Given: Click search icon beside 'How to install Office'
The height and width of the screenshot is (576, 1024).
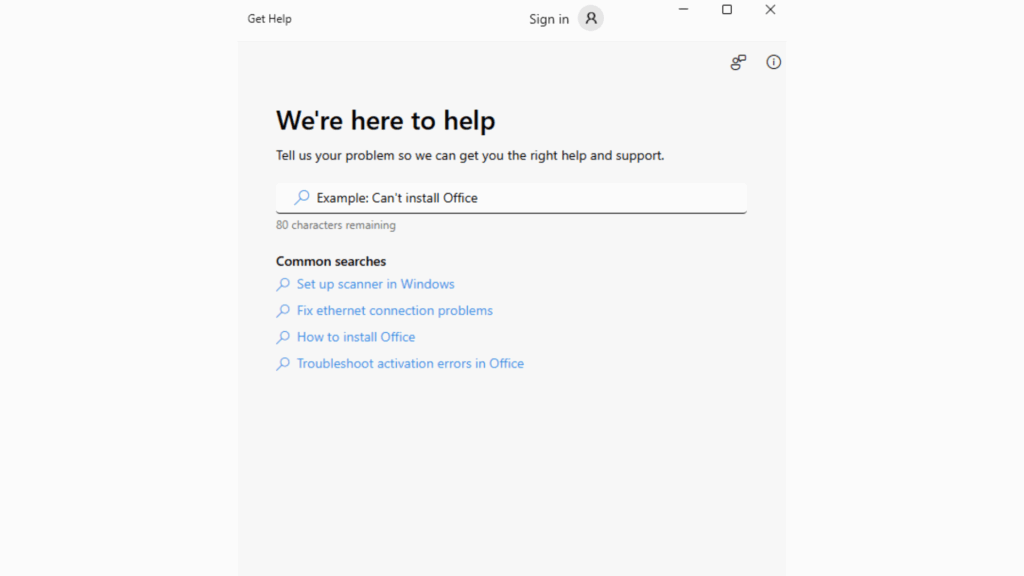Looking at the screenshot, I should tap(283, 337).
